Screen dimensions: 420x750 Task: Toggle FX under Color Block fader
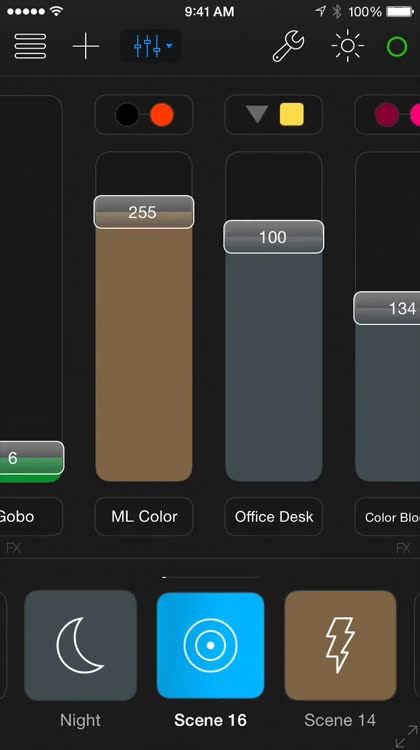[x=403, y=548]
